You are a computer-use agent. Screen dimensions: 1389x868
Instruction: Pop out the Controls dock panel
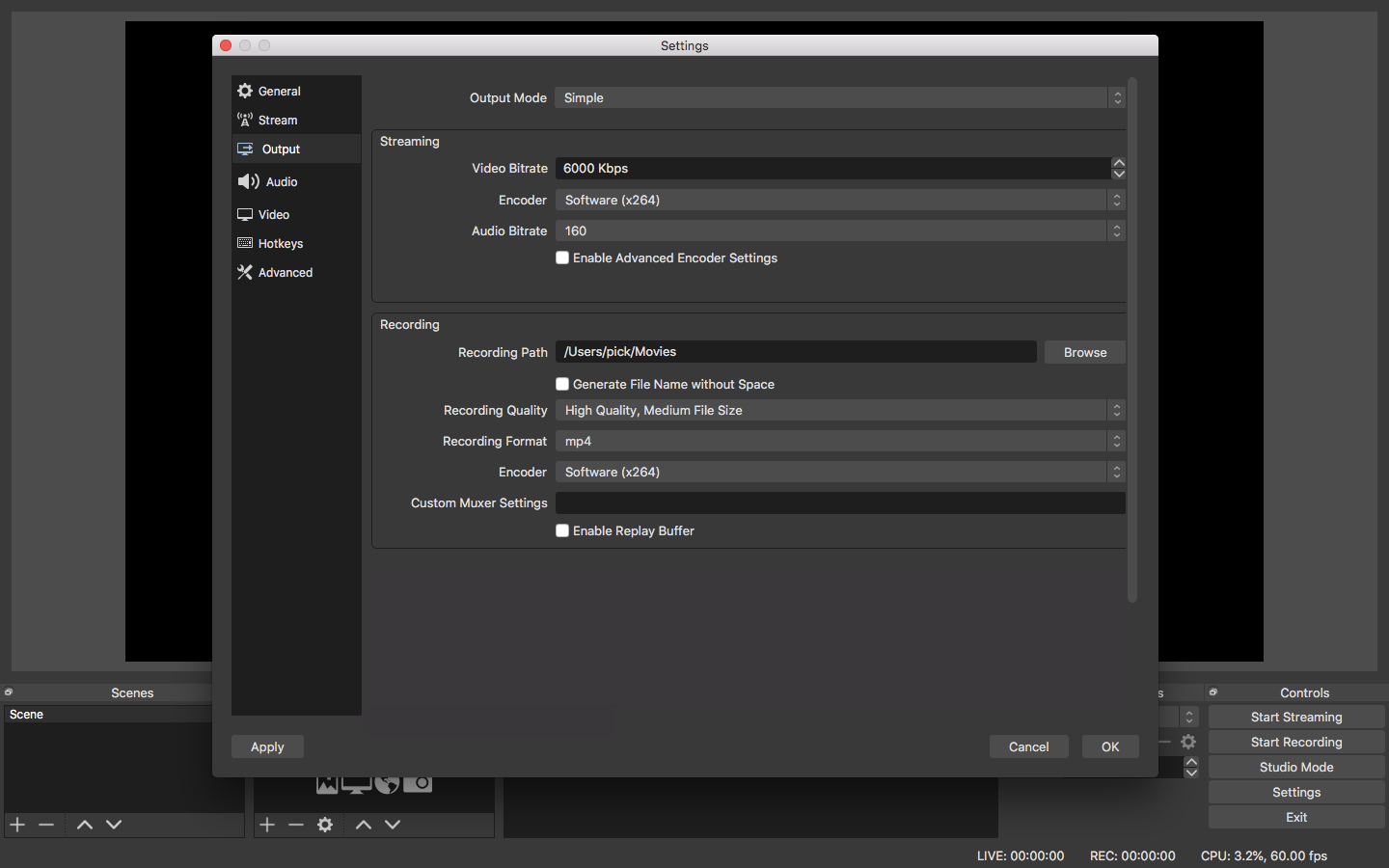coord(1213,692)
